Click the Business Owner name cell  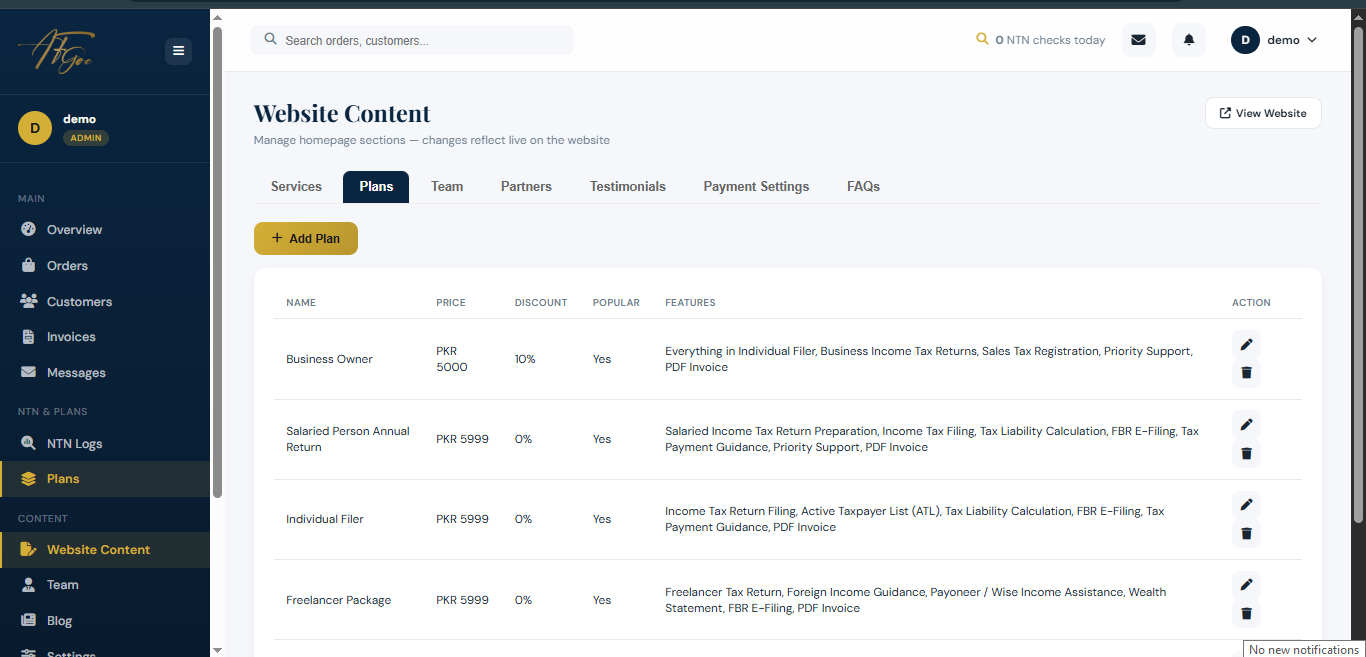[x=329, y=359]
